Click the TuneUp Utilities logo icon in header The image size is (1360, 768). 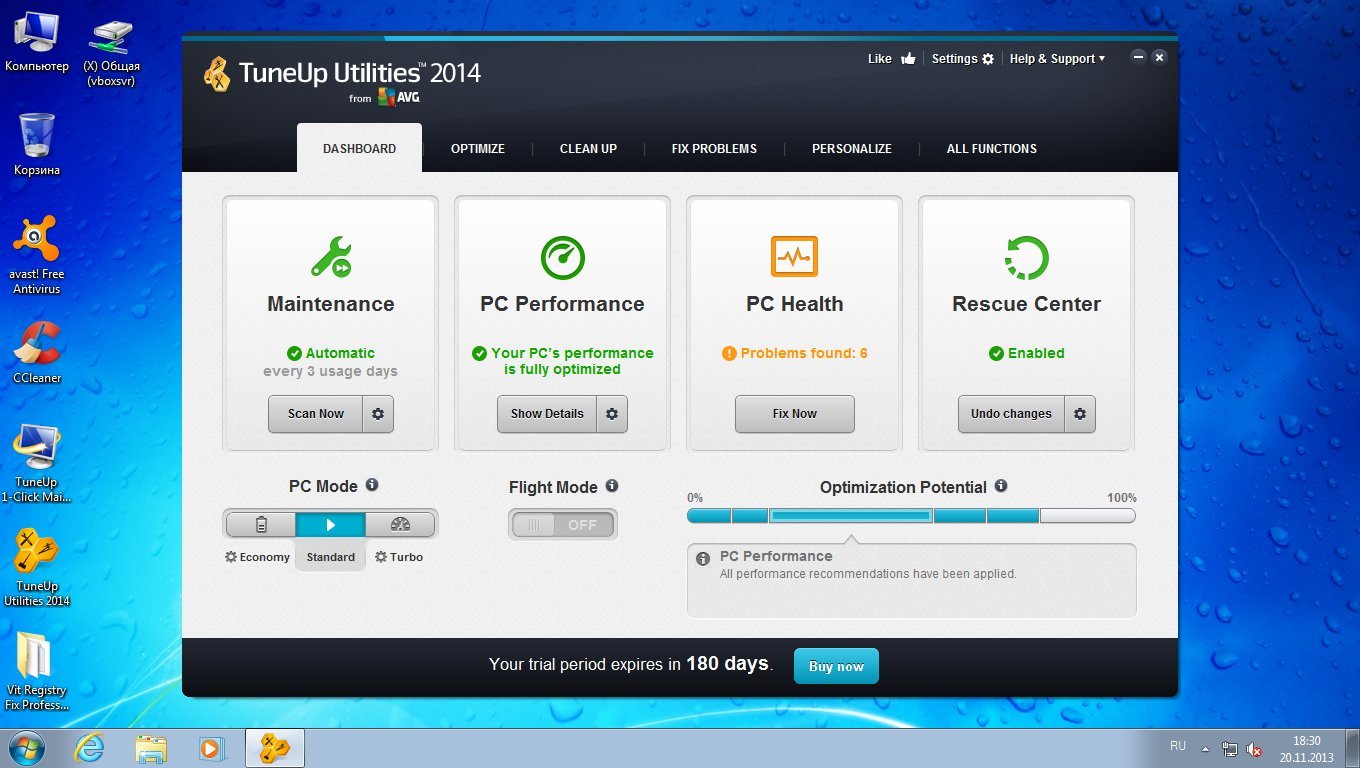click(x=217, y=73)
